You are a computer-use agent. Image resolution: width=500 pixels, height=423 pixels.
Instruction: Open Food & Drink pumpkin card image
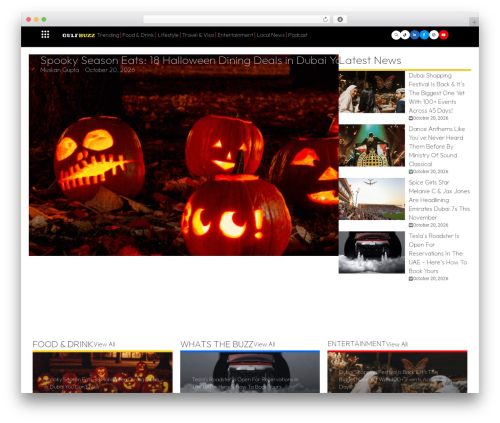pyautogui.click(x=103, y=372)
